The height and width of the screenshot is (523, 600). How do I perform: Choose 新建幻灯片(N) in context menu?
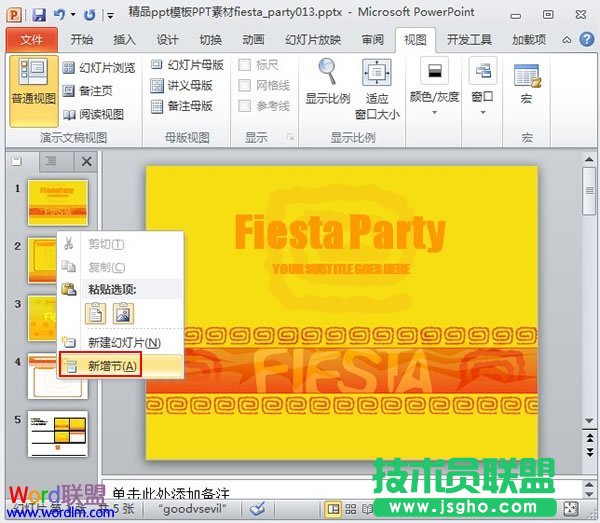click(121, 342)
